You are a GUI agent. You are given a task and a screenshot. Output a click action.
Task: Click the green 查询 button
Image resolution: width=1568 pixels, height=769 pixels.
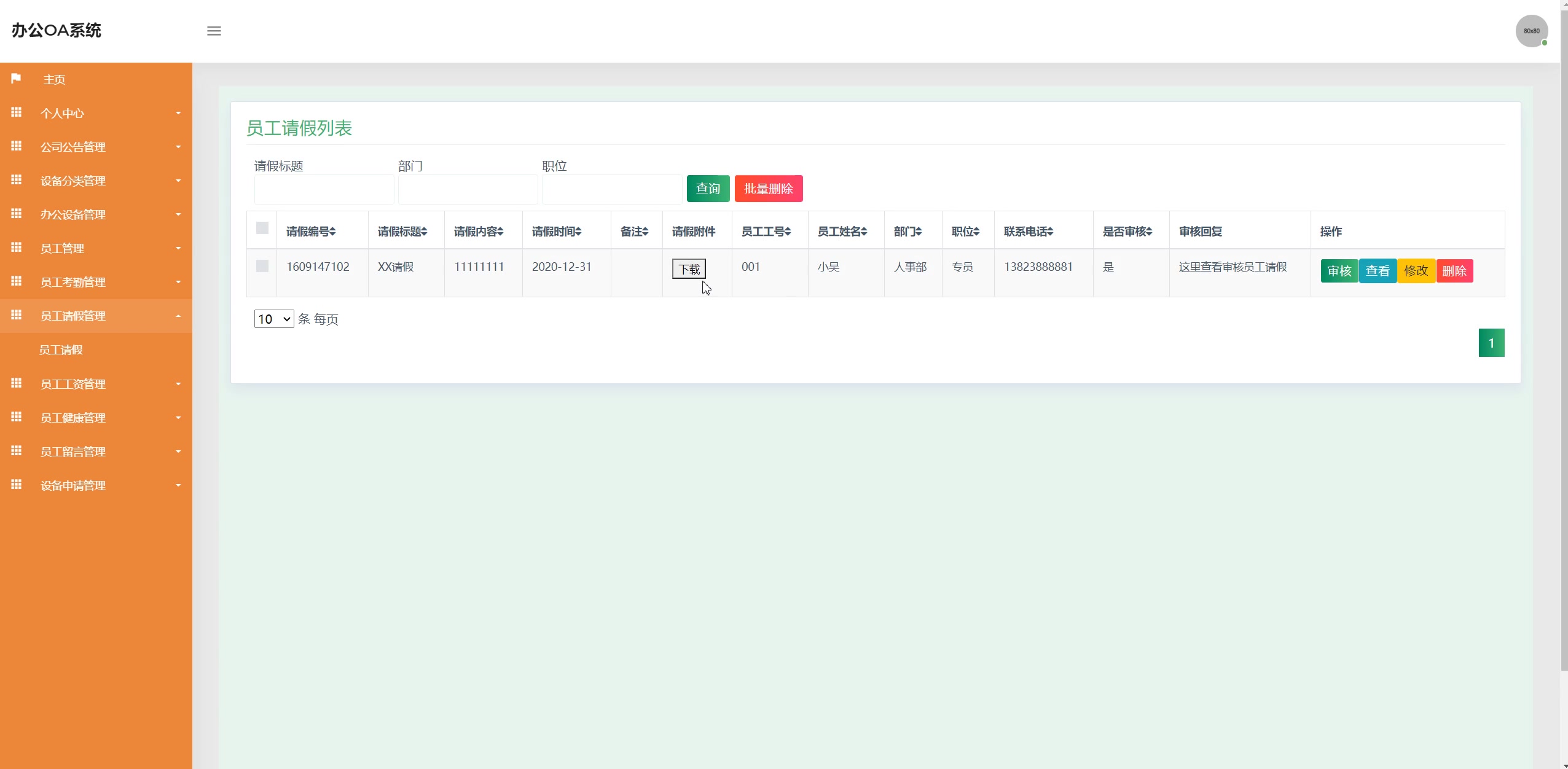(x=708, y=189)
